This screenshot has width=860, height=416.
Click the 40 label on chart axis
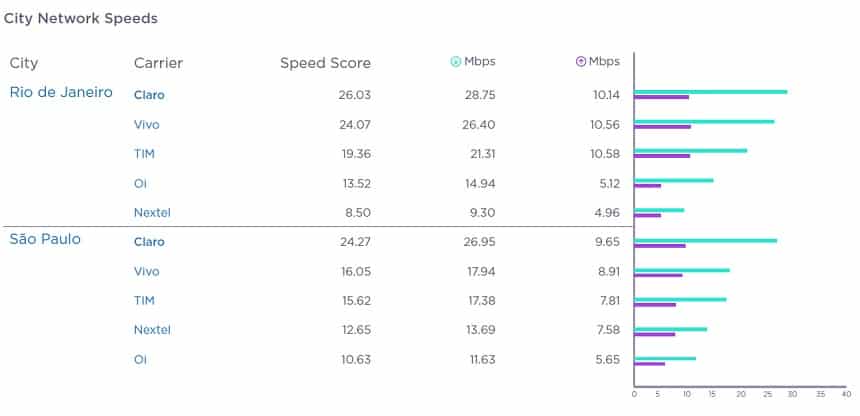pyautogui.click(x=846, y=394)
